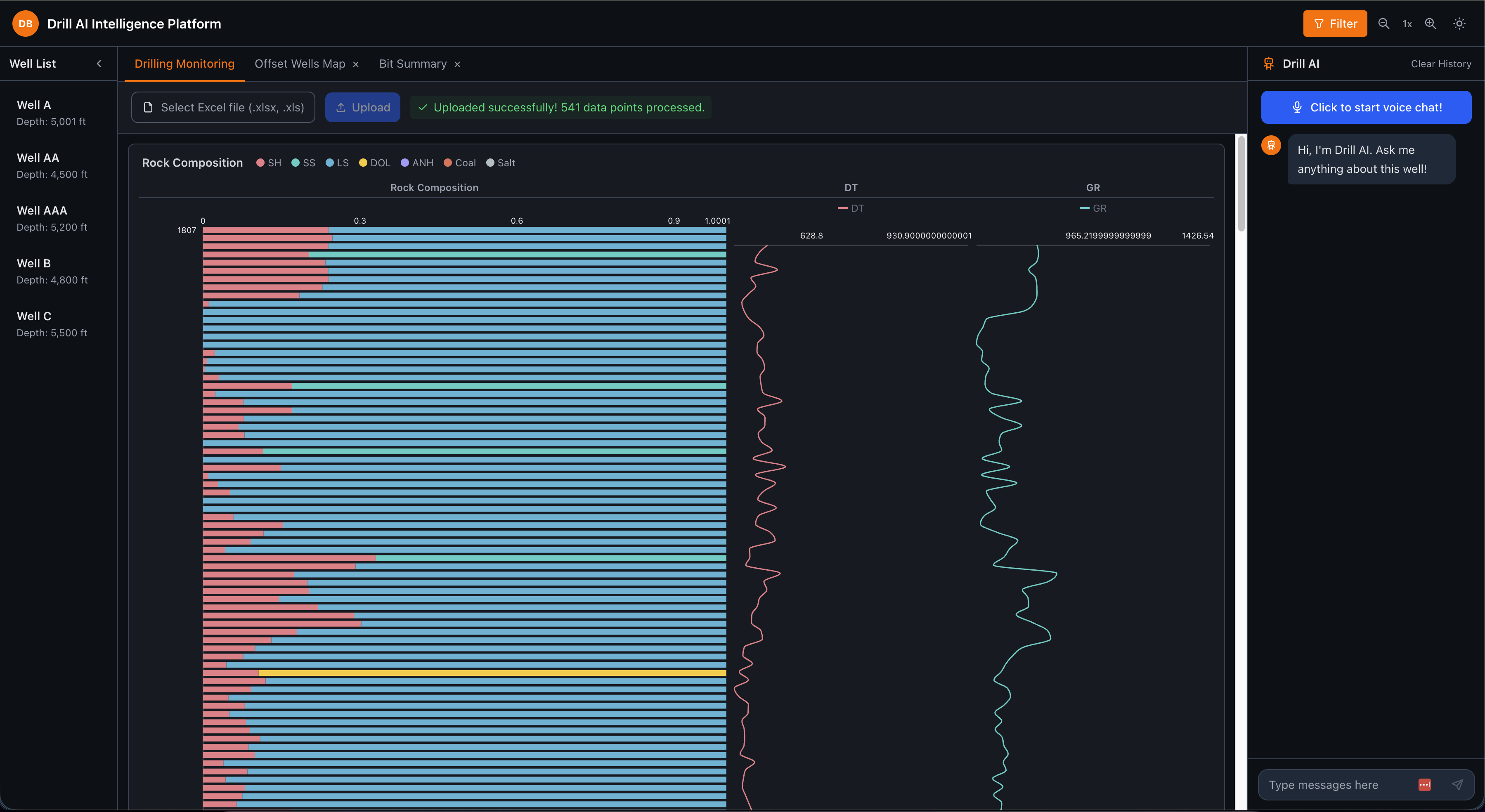Click the Coal color swatch in legend

(x=447, y=163)
